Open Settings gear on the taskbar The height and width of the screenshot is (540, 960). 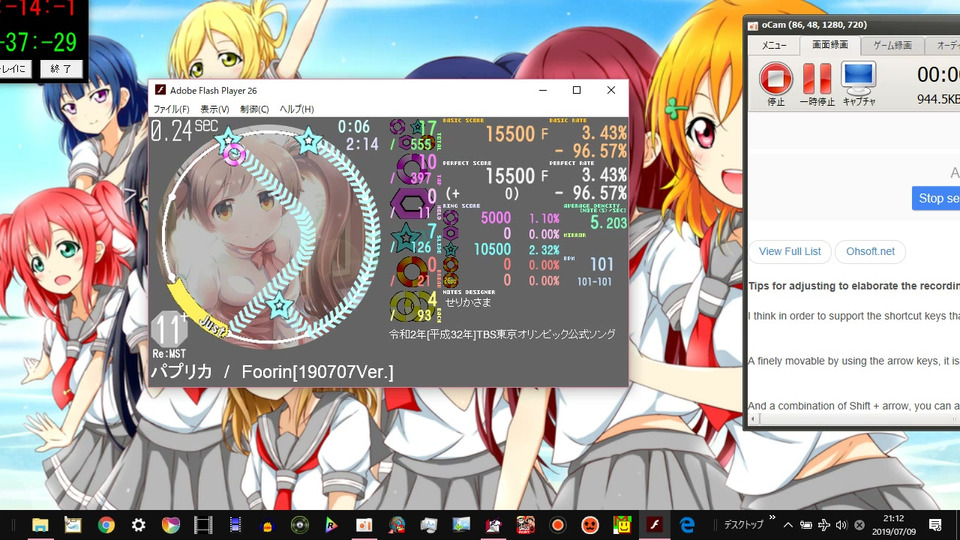[139, 525]
